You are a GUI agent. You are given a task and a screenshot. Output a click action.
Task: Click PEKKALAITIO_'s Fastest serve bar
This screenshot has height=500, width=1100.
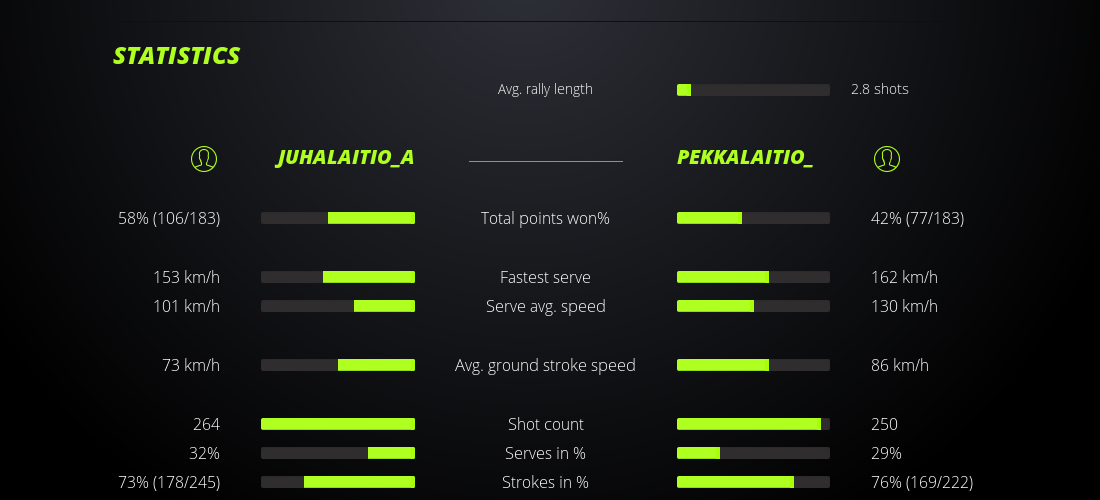(753, 277)
